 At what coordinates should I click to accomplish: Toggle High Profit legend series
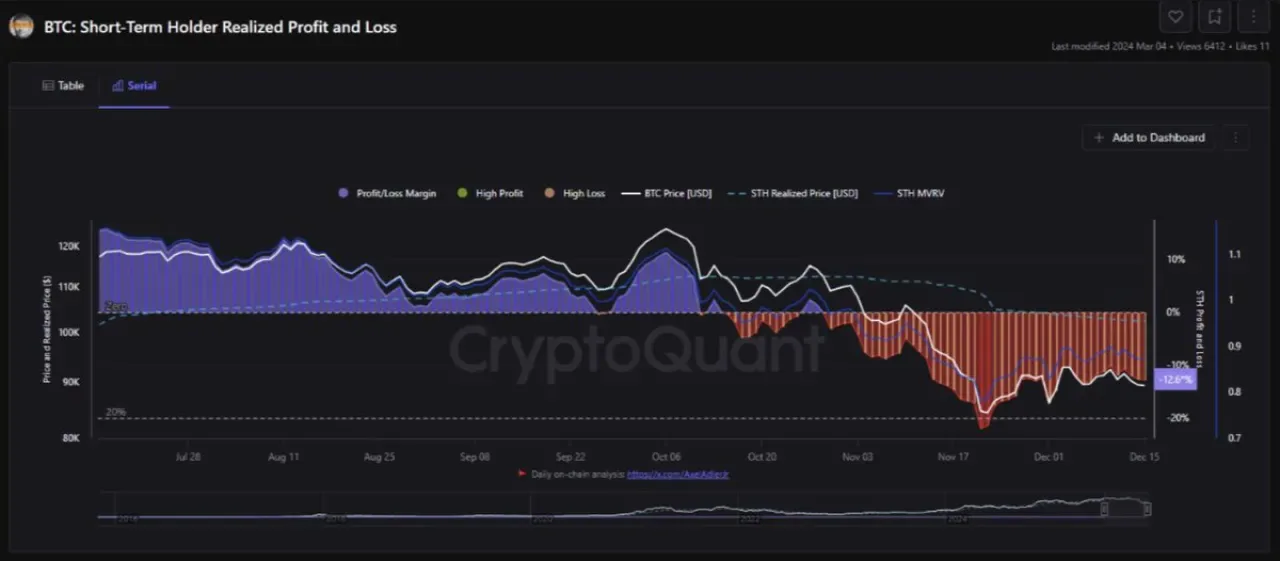[x=490, y=193]
